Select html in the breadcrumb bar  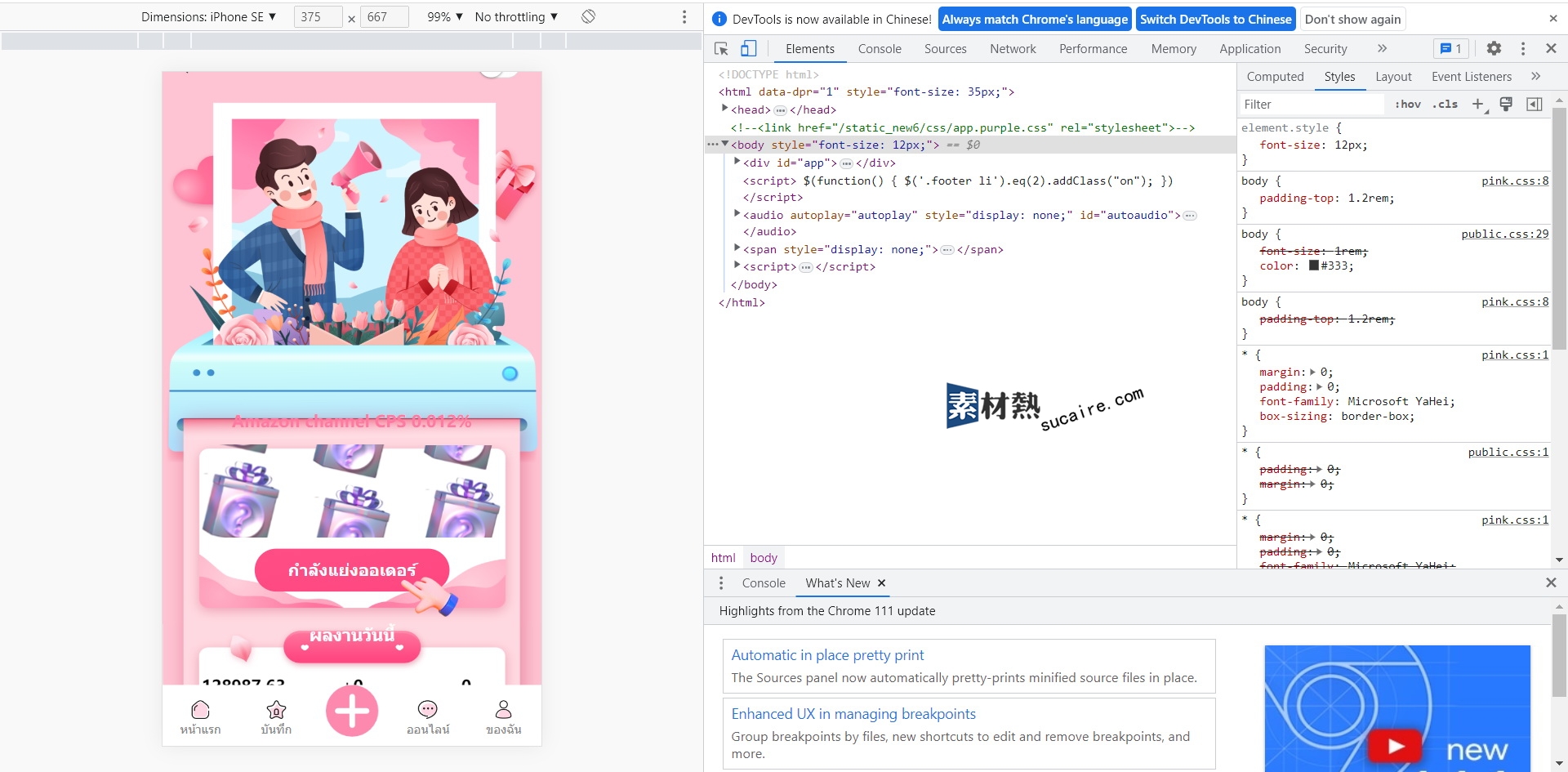point(723,557)
